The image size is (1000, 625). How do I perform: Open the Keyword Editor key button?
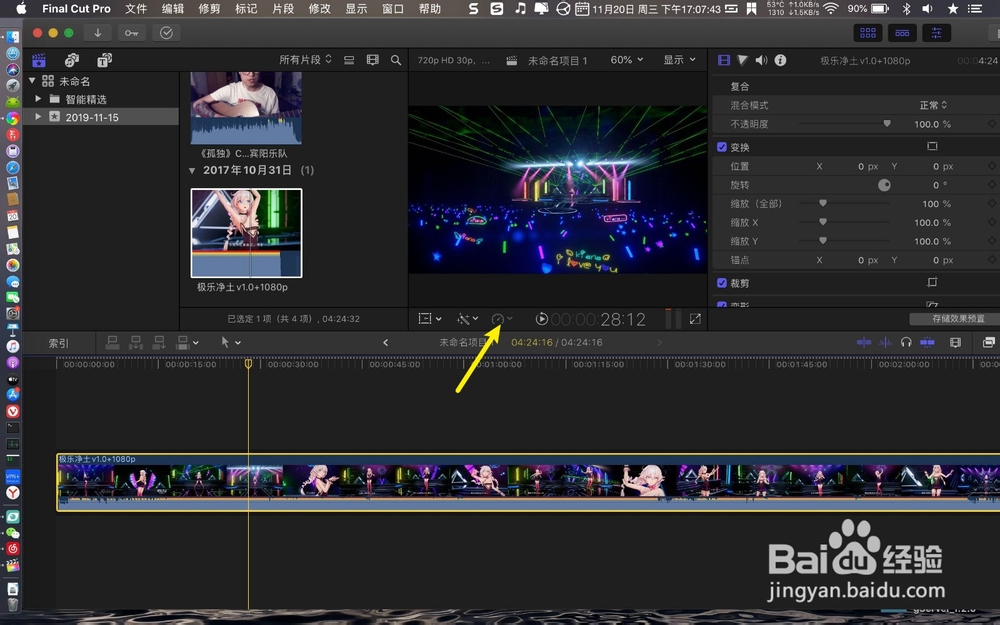[131, 33]
